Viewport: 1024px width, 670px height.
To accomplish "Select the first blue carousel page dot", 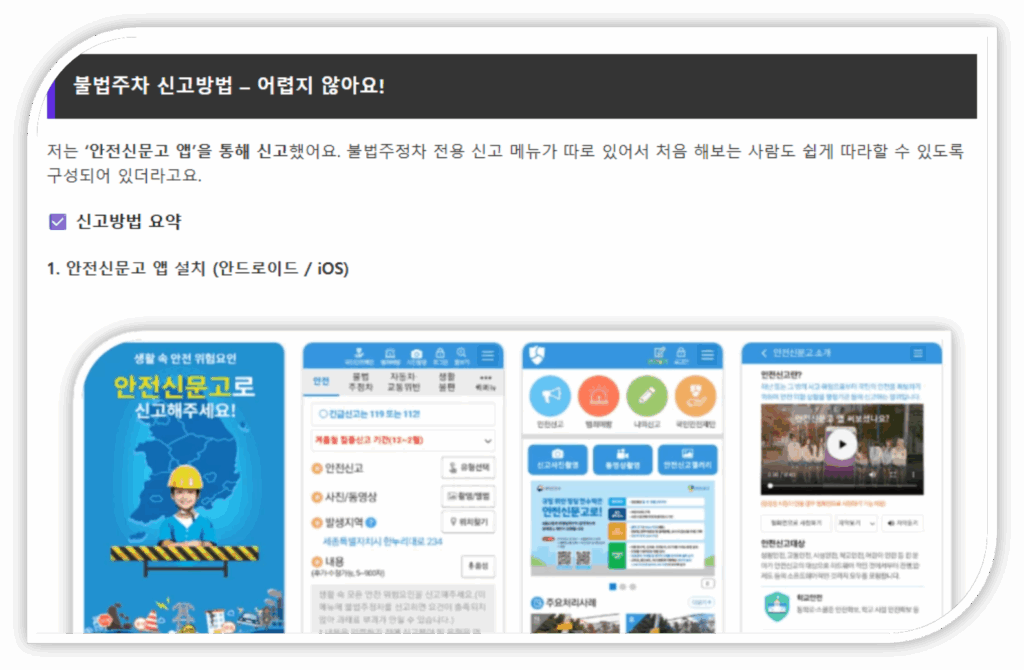I will tap(613, 587).
